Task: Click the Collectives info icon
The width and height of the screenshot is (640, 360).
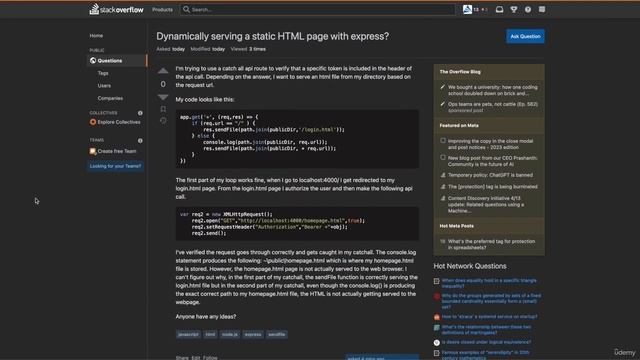Action: 140,113
